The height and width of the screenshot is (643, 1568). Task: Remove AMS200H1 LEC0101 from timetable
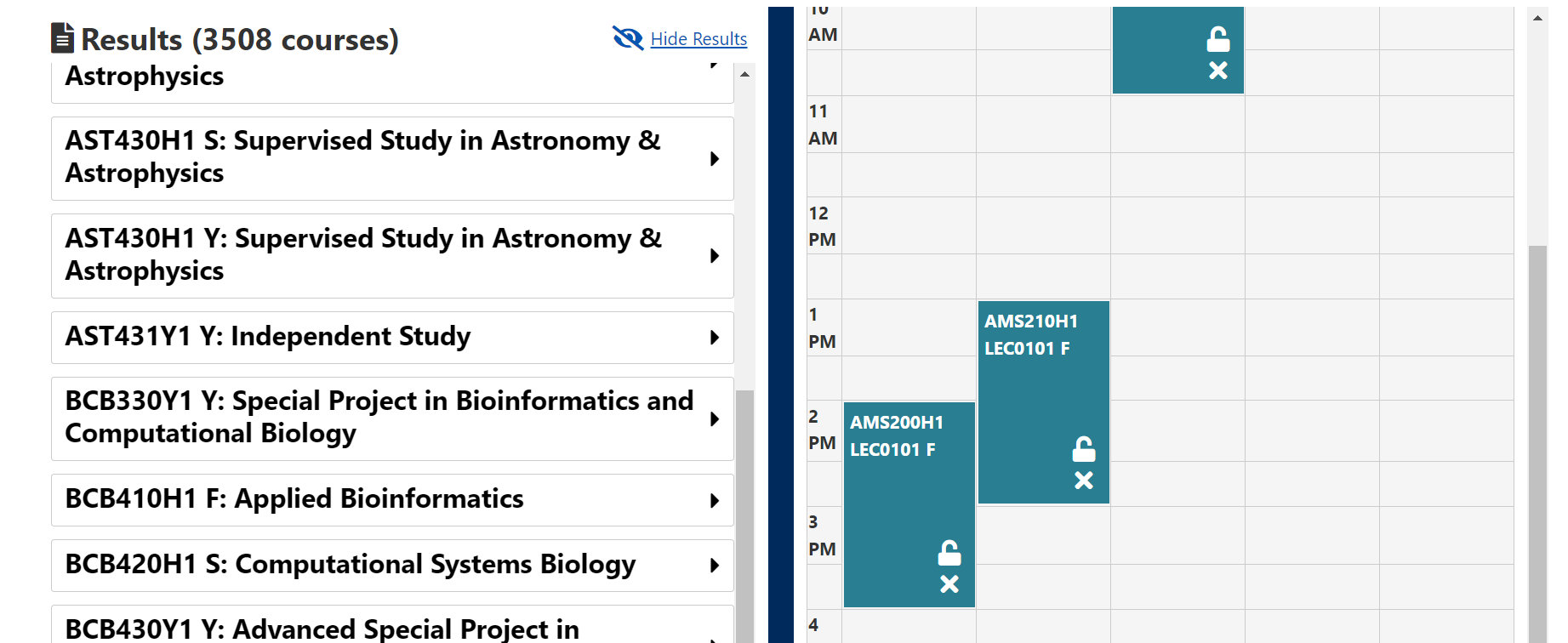(x=949, y=584)
